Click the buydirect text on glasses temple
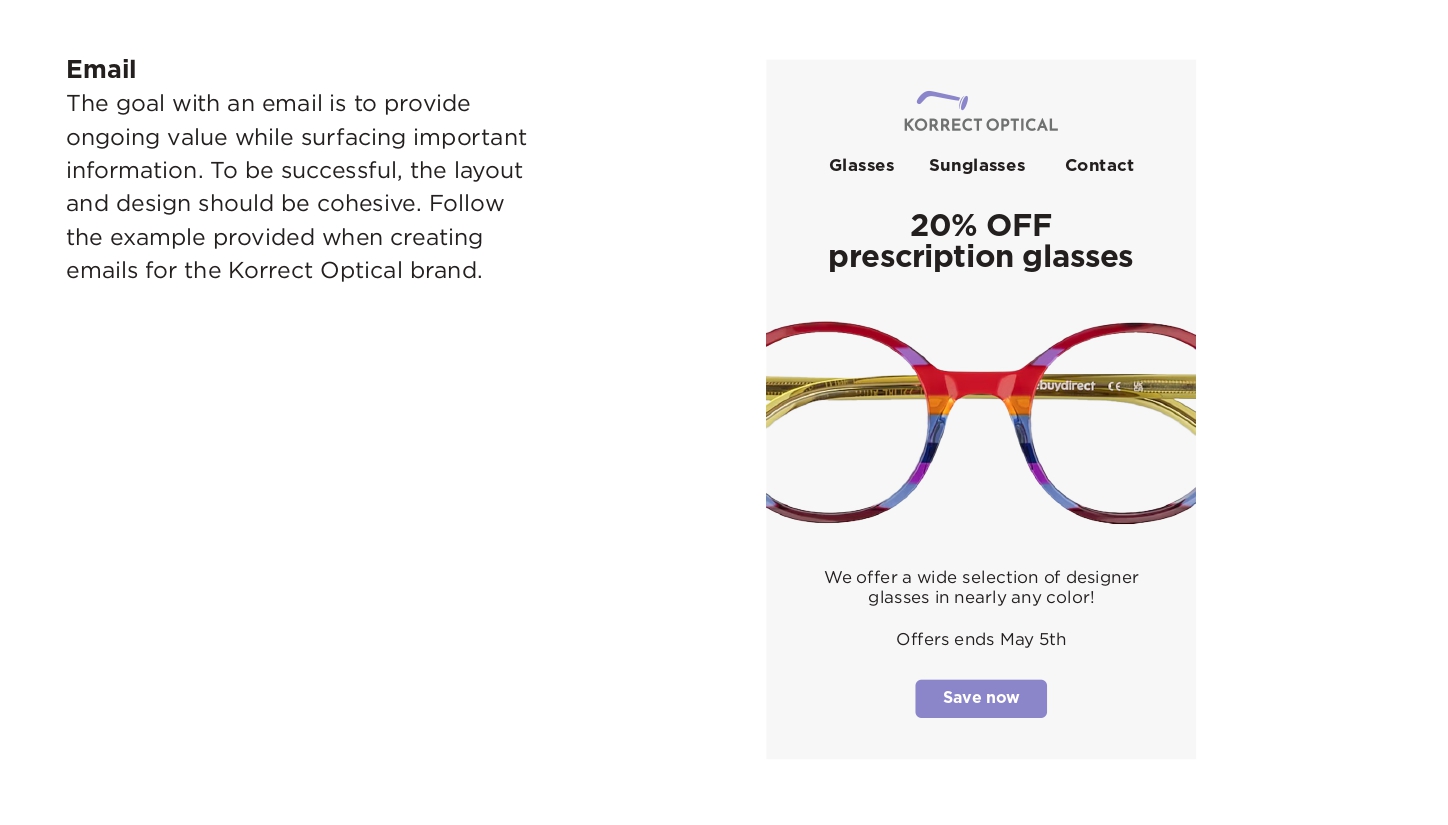The image size is (1448, 825). click(x=1066, y=386)
